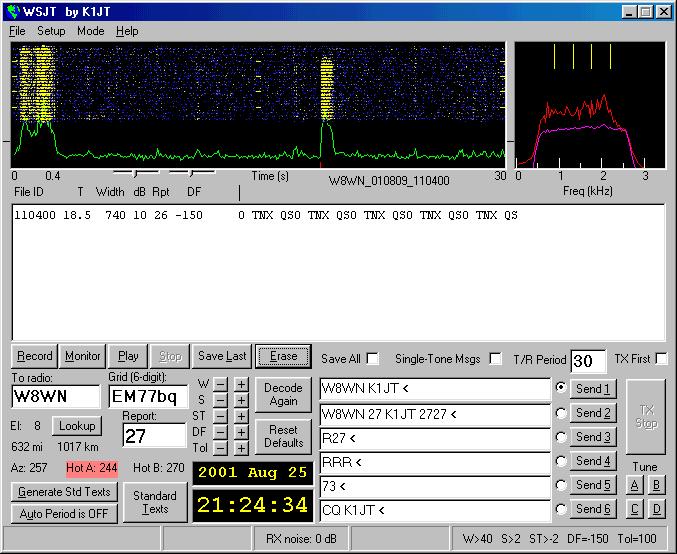Click the Tune C button
Screen dimensions: 677x554
(634, 509)
